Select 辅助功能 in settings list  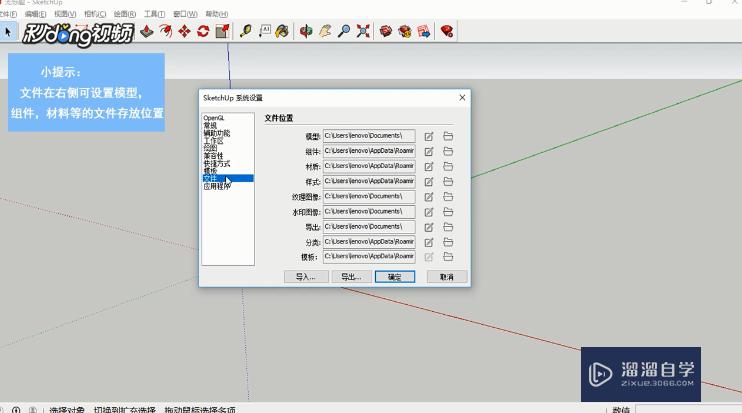pyautogui.click(x=217, y=133)
